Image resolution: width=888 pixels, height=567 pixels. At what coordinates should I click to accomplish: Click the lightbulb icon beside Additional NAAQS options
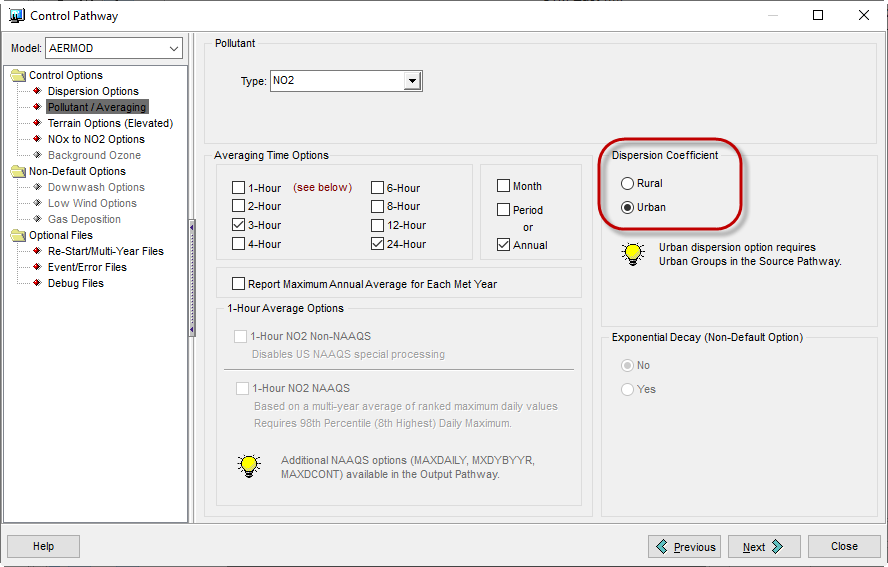tap(249, 466)
